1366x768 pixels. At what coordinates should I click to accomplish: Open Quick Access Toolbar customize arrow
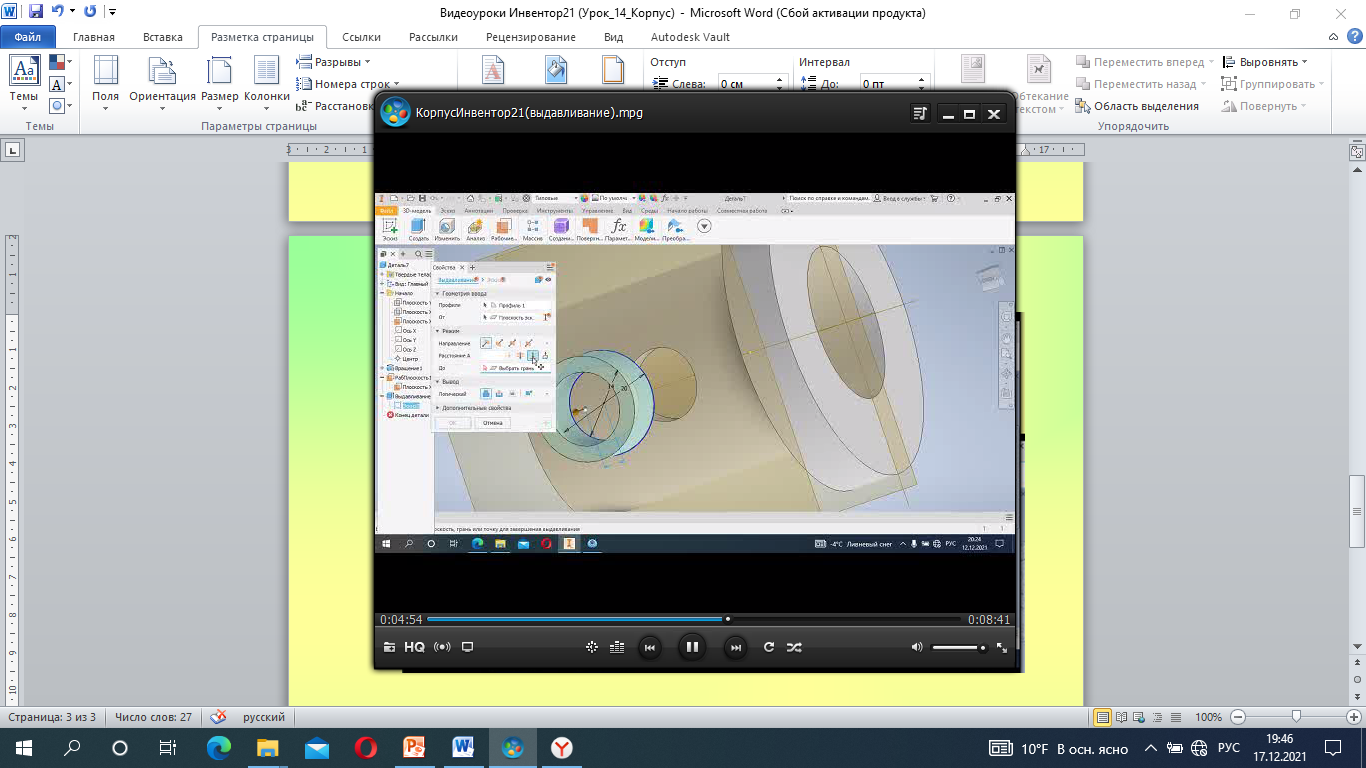coord(111,13)
